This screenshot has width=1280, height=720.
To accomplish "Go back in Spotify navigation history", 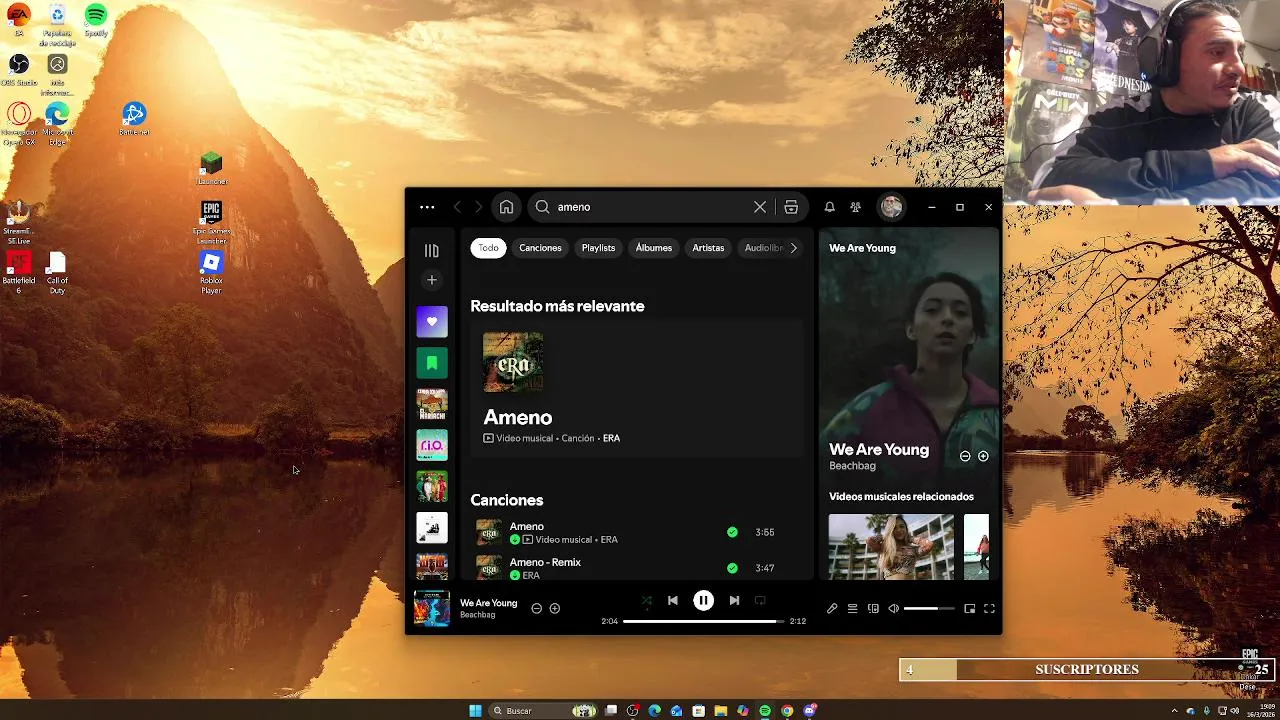I will click(x=457, y=207).
